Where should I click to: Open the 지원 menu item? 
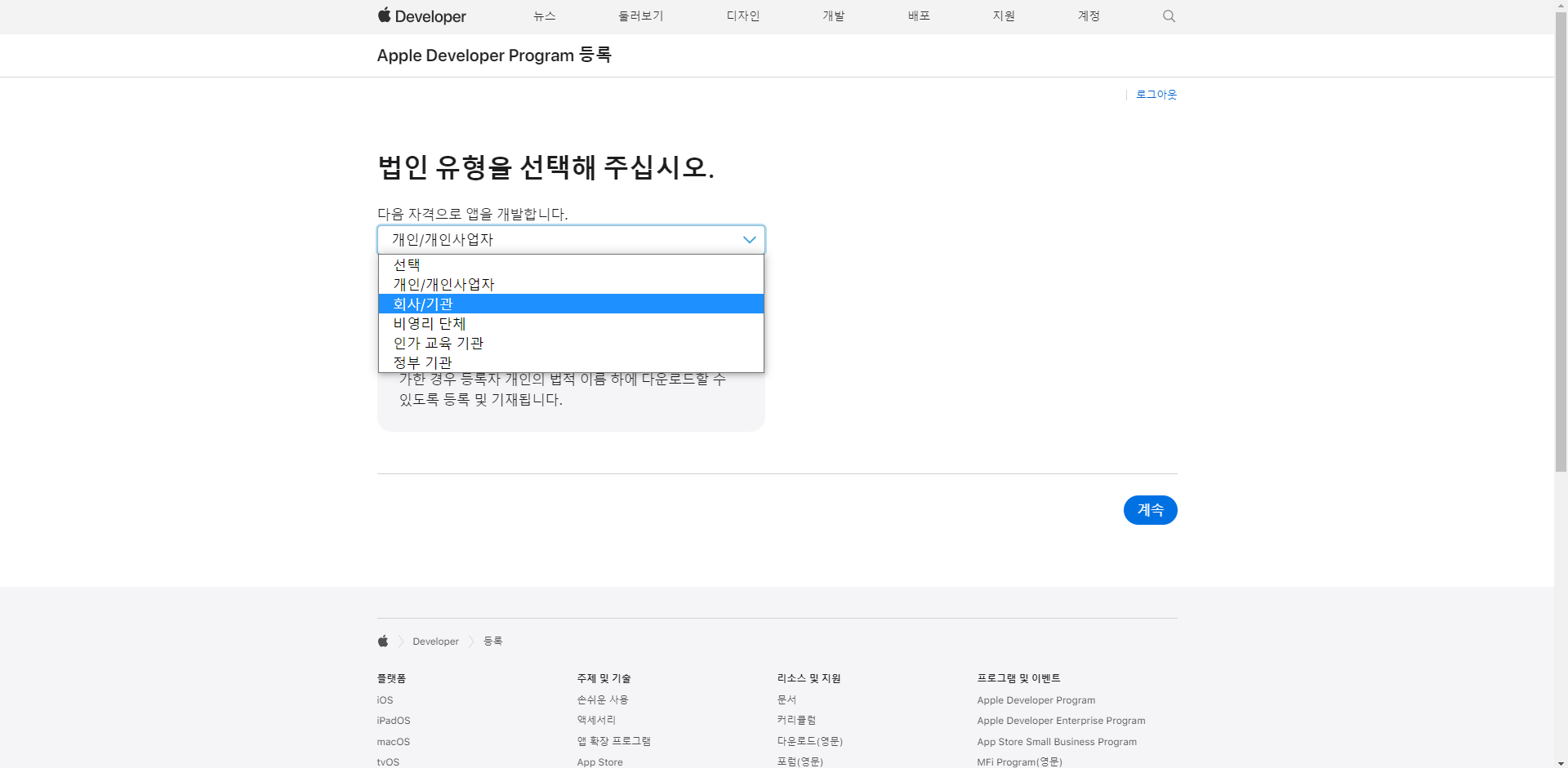coord(1004,16)
